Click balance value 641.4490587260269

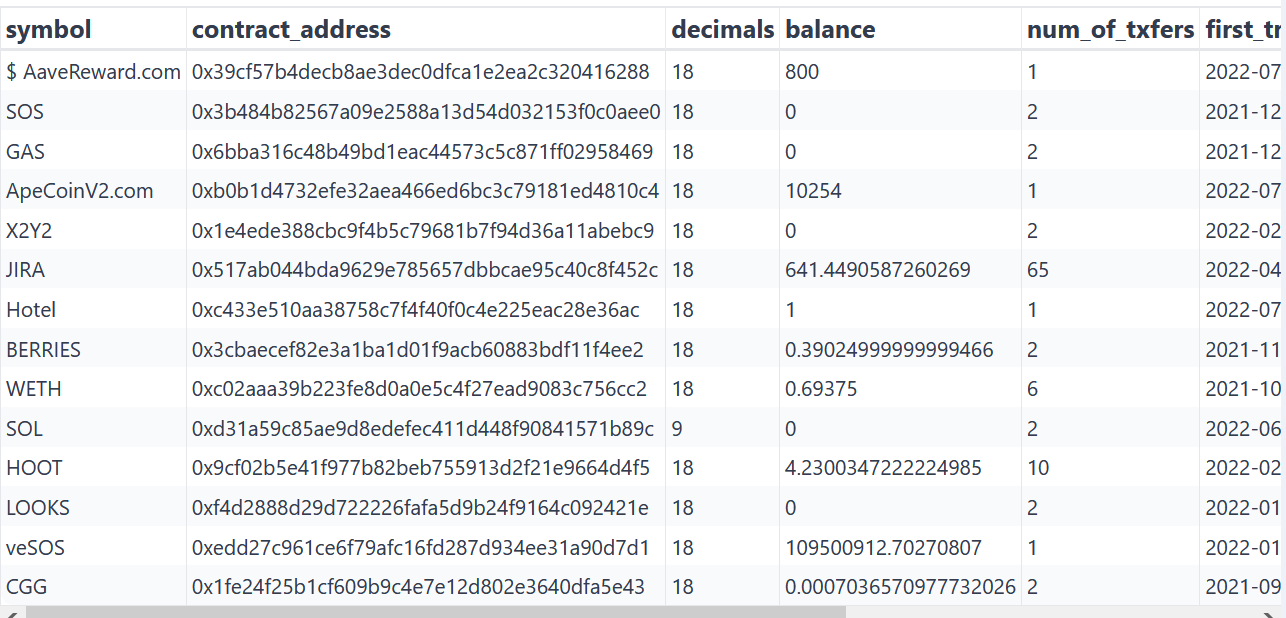click(x=878, y=270)
